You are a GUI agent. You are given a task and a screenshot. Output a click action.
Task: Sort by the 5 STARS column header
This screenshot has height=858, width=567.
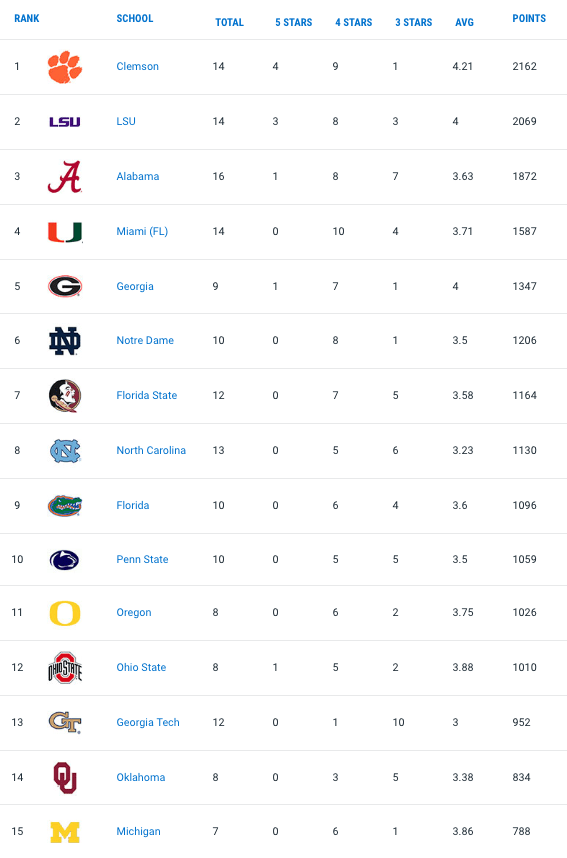point(293,22)
